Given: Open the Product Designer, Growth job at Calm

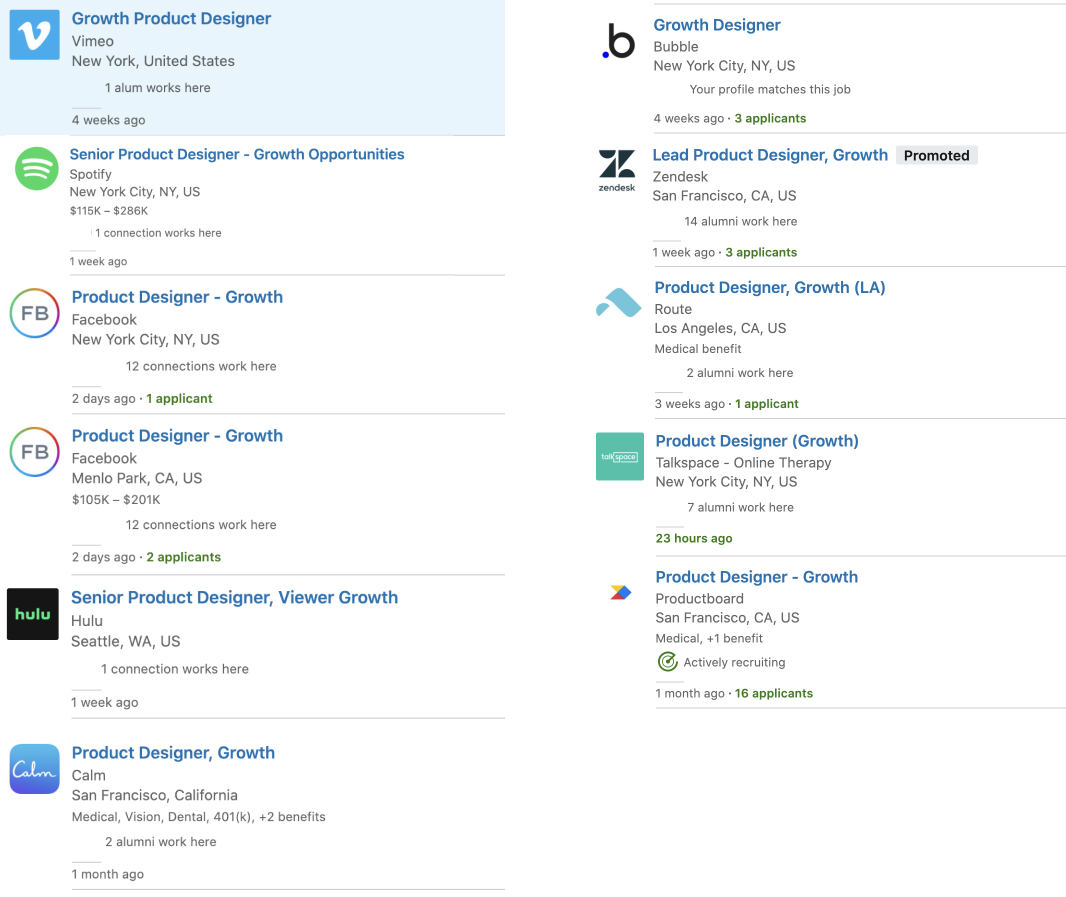Looking at the screenshot, I should [x=173, y=753].
